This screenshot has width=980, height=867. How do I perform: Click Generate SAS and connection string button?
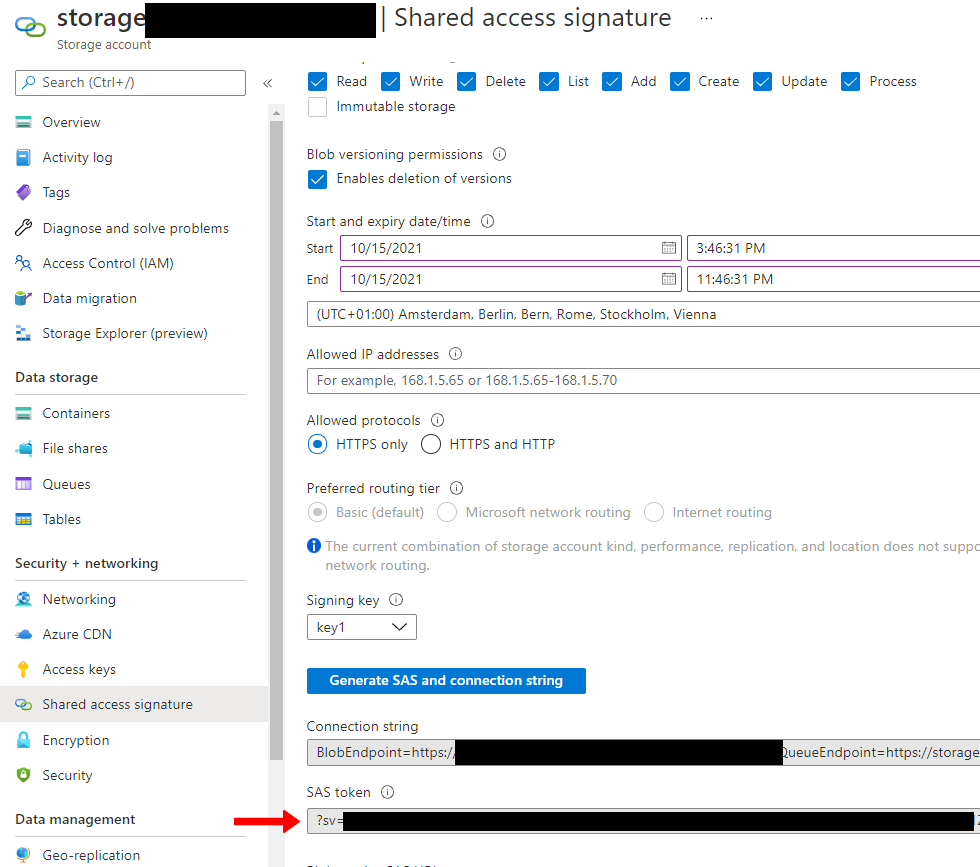446,681
